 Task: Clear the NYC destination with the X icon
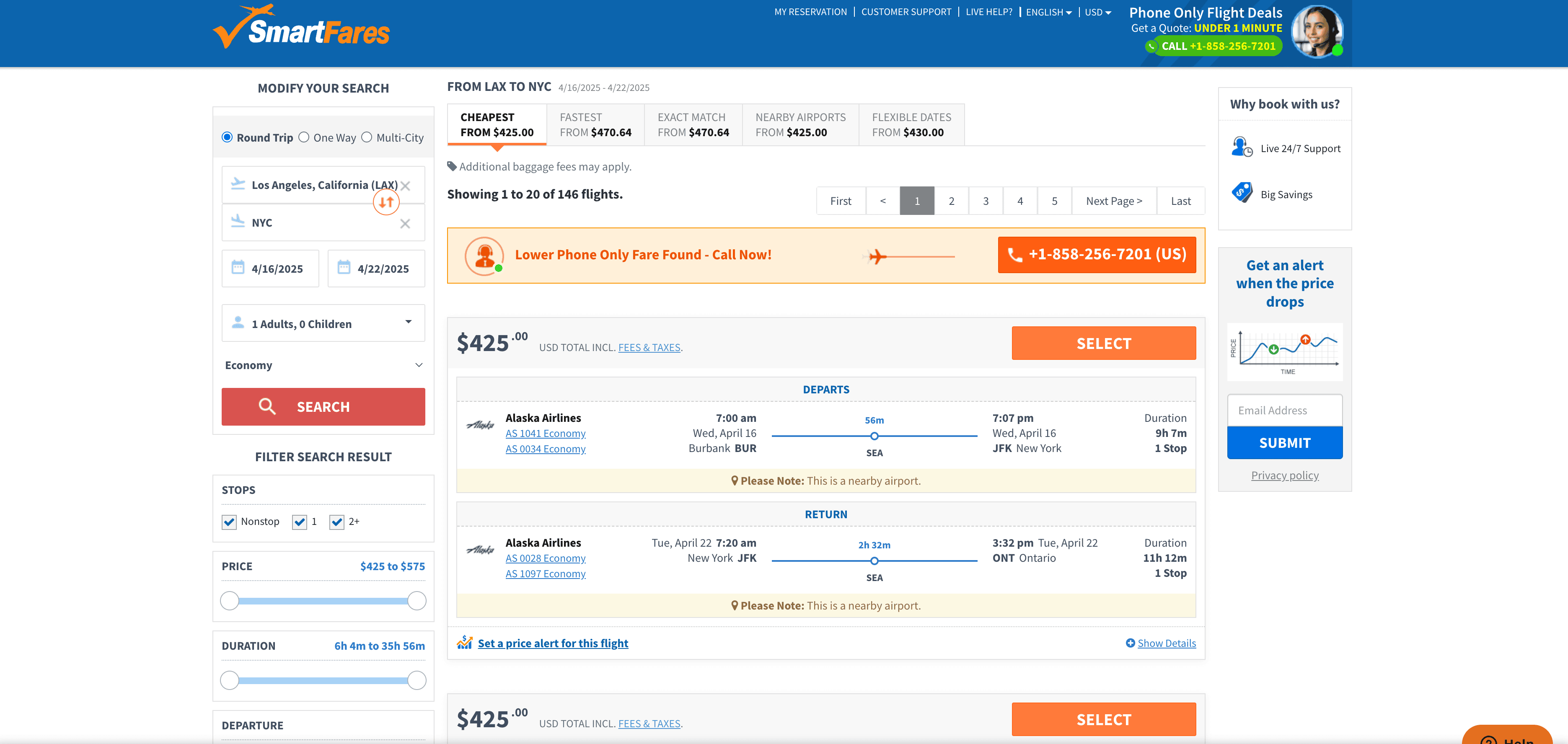tap(405, 224)
